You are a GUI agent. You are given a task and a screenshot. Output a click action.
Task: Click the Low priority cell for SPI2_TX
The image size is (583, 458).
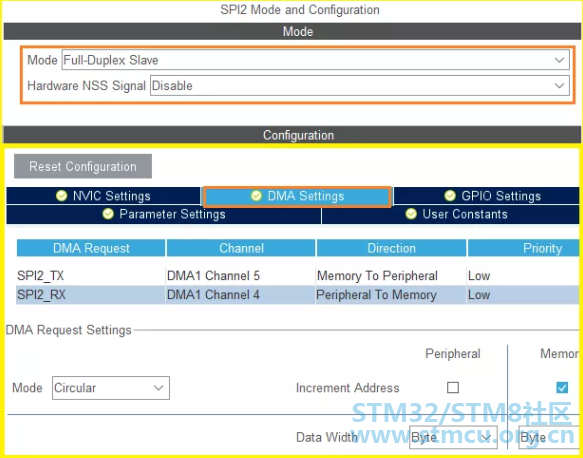(523, 276)
